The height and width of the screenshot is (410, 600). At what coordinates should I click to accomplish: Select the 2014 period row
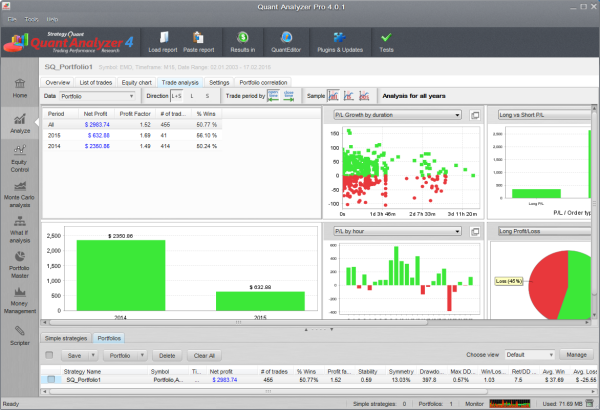pyautogui.click(x=132, y=146)
